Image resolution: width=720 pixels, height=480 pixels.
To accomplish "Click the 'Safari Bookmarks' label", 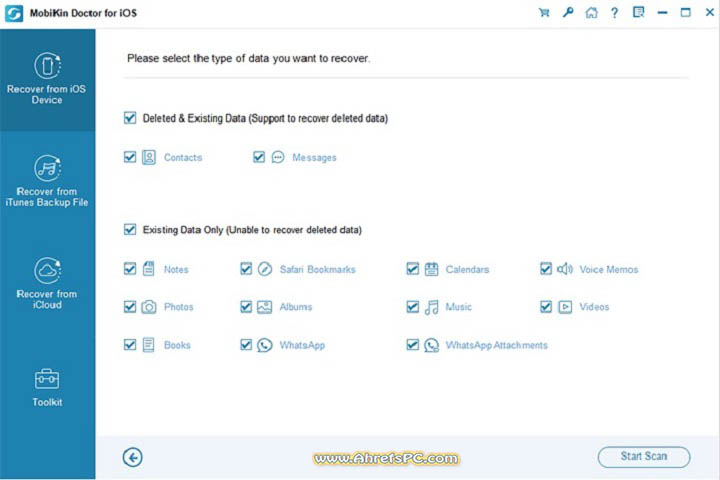I will coord(318,269).
